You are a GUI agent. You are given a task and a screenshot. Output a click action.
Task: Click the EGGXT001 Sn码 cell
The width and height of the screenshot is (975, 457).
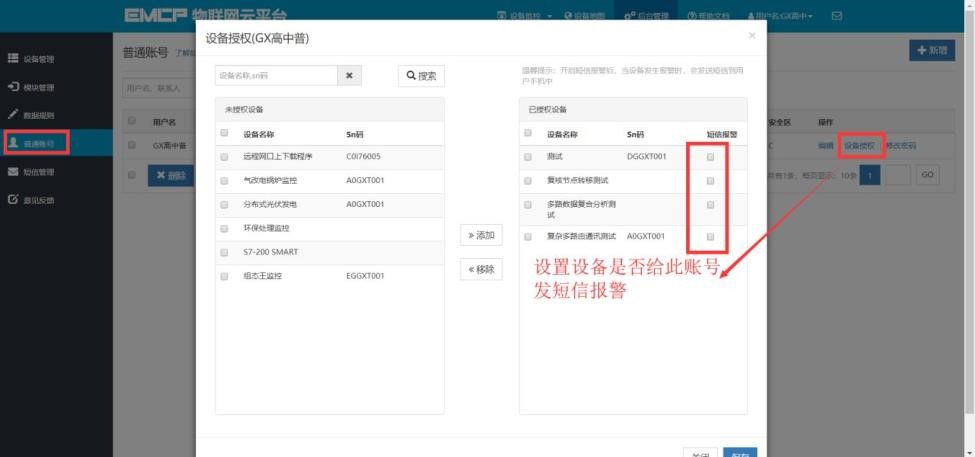tap(365, 275)
